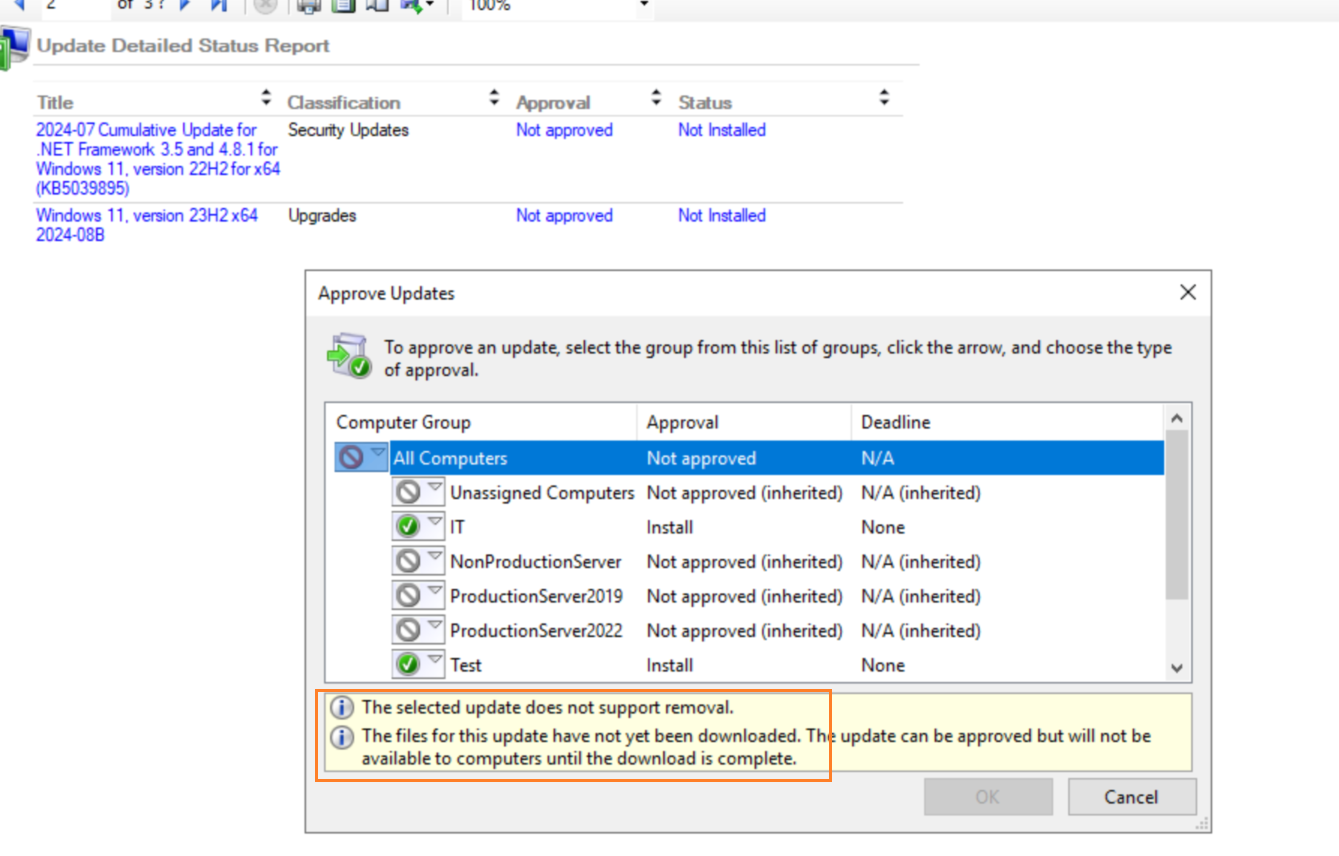Open Windows 11 version 23H2 x64 link
Screen dimensions: 1339x856
tap(147, 225)
